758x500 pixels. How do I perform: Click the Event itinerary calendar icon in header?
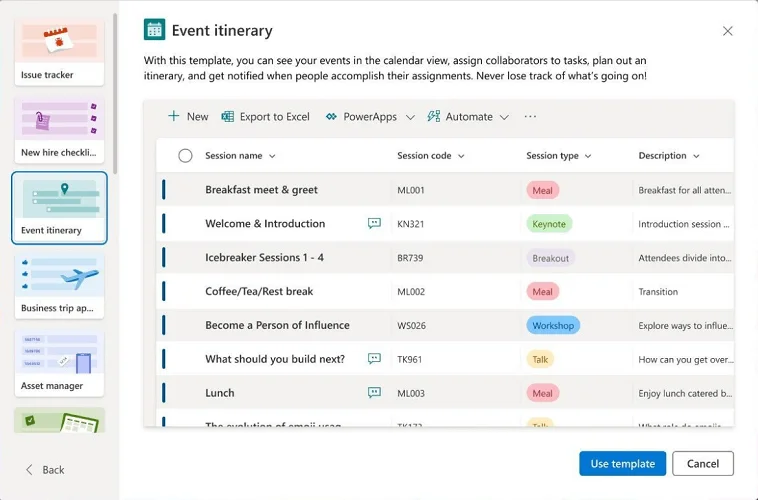click(x=154, y=29)
